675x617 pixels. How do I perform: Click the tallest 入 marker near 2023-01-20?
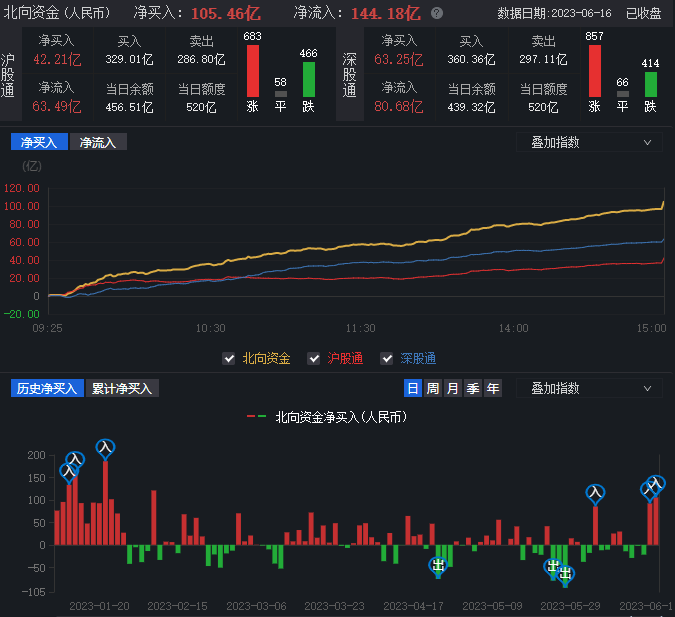click(105, 448)
